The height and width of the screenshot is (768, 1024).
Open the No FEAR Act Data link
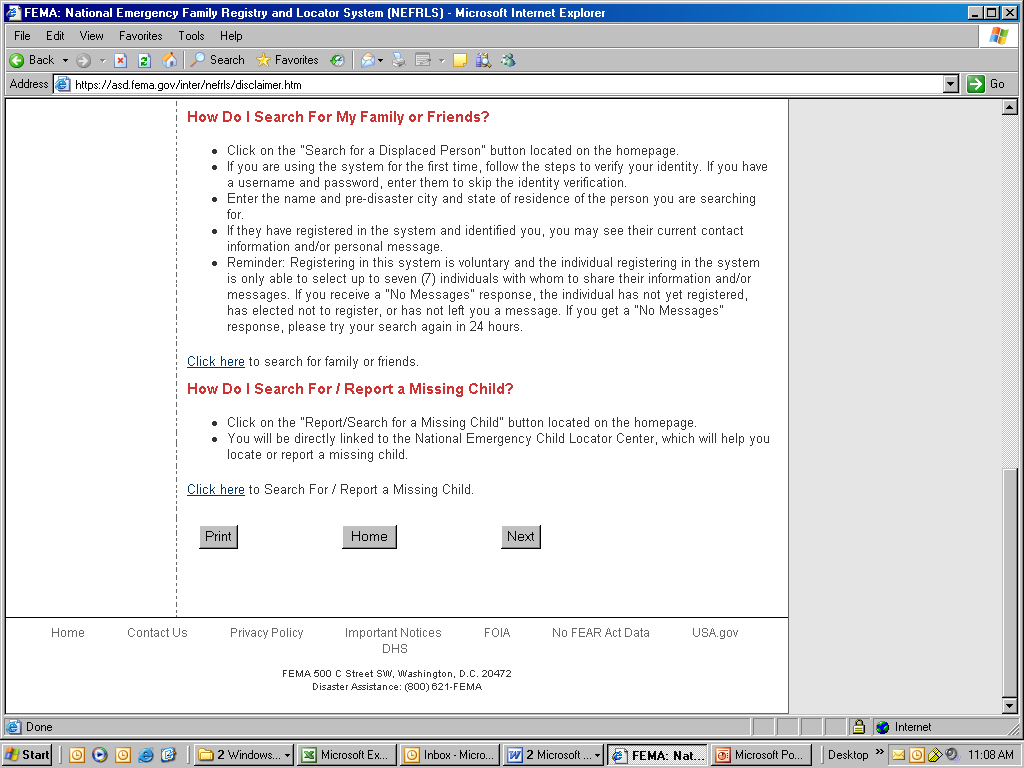coord(601,633)
